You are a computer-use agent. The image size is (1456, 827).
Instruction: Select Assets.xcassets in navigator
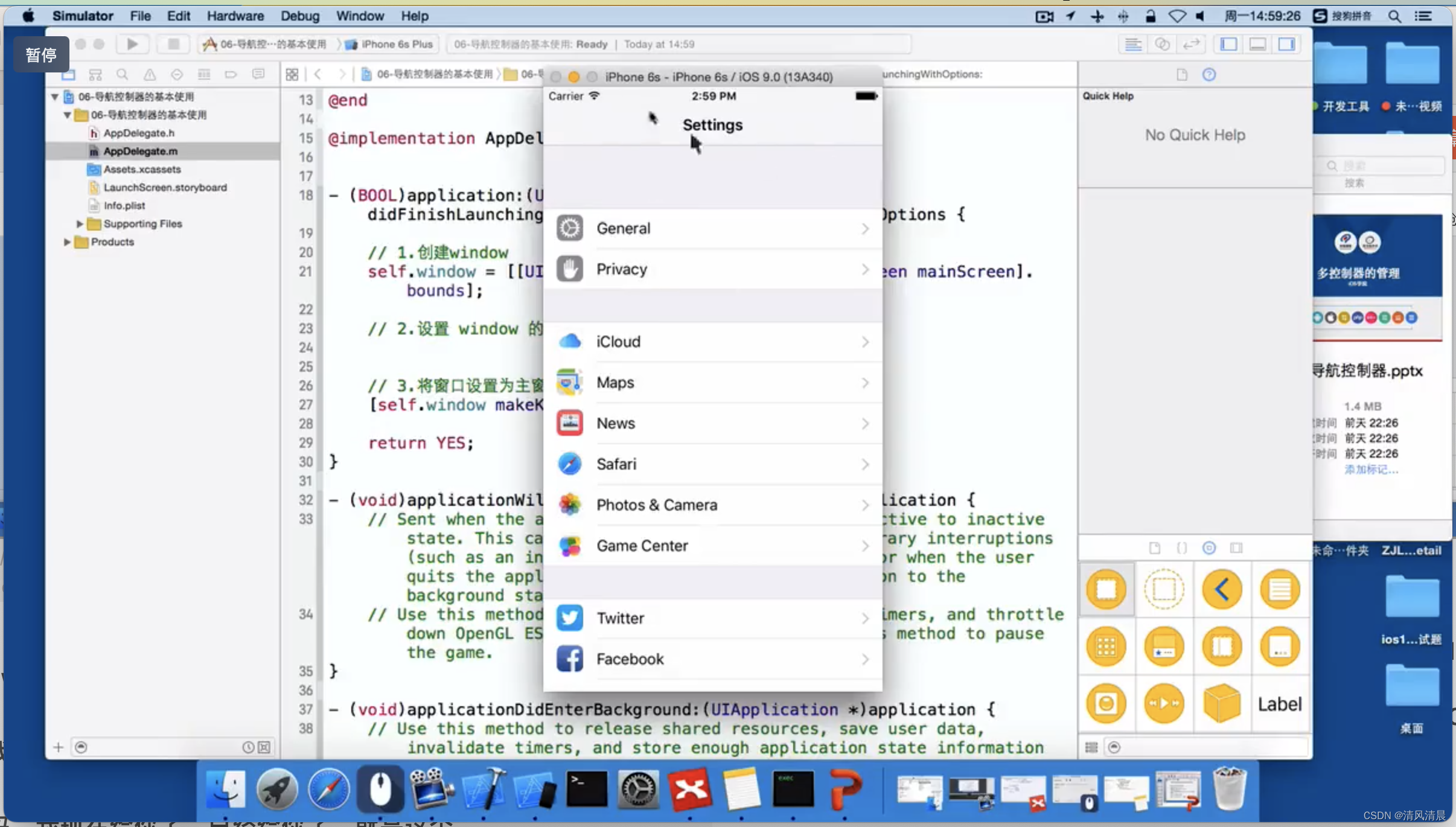pos(142,169)
